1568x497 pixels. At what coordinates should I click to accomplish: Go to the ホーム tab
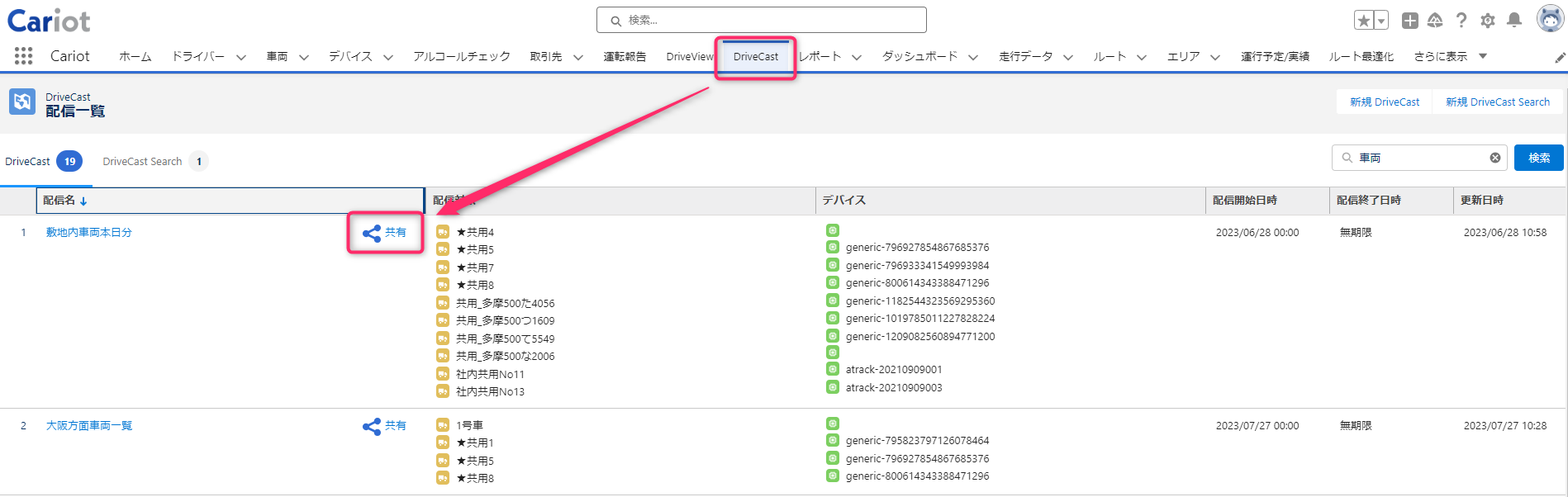coord(135,56)
